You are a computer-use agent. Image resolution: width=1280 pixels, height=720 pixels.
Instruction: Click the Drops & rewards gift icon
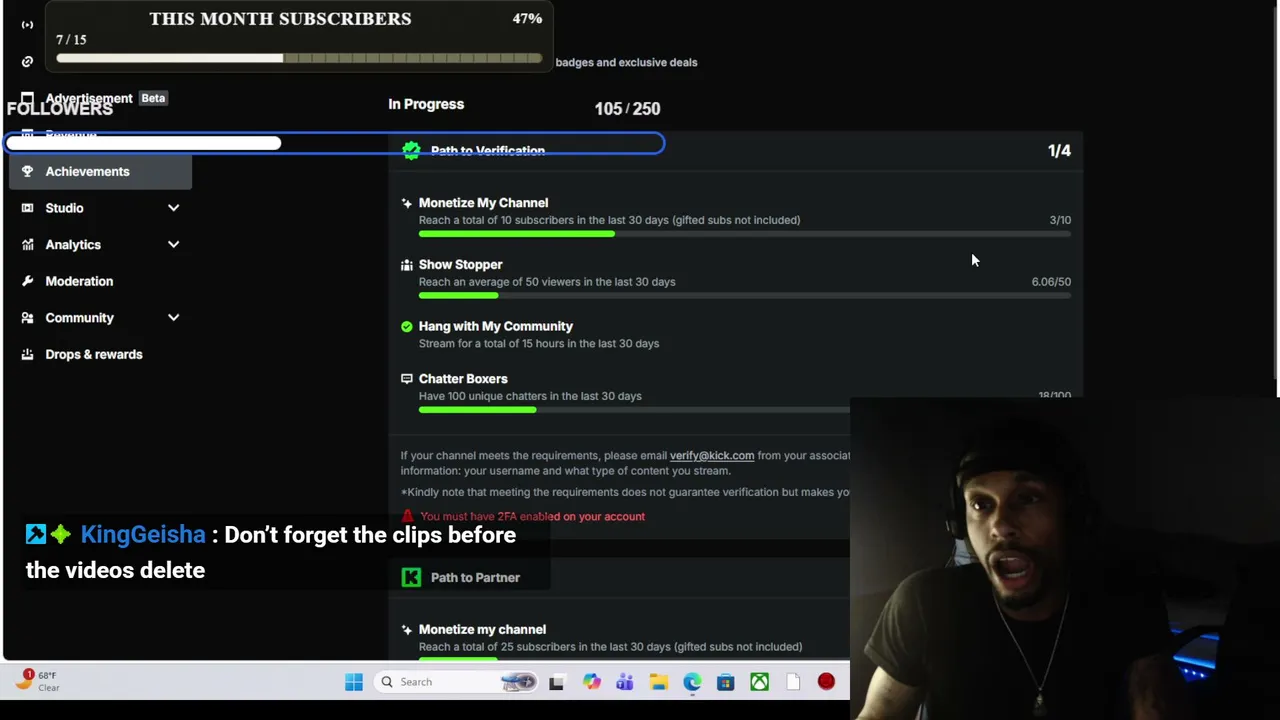tap(27, 354)
